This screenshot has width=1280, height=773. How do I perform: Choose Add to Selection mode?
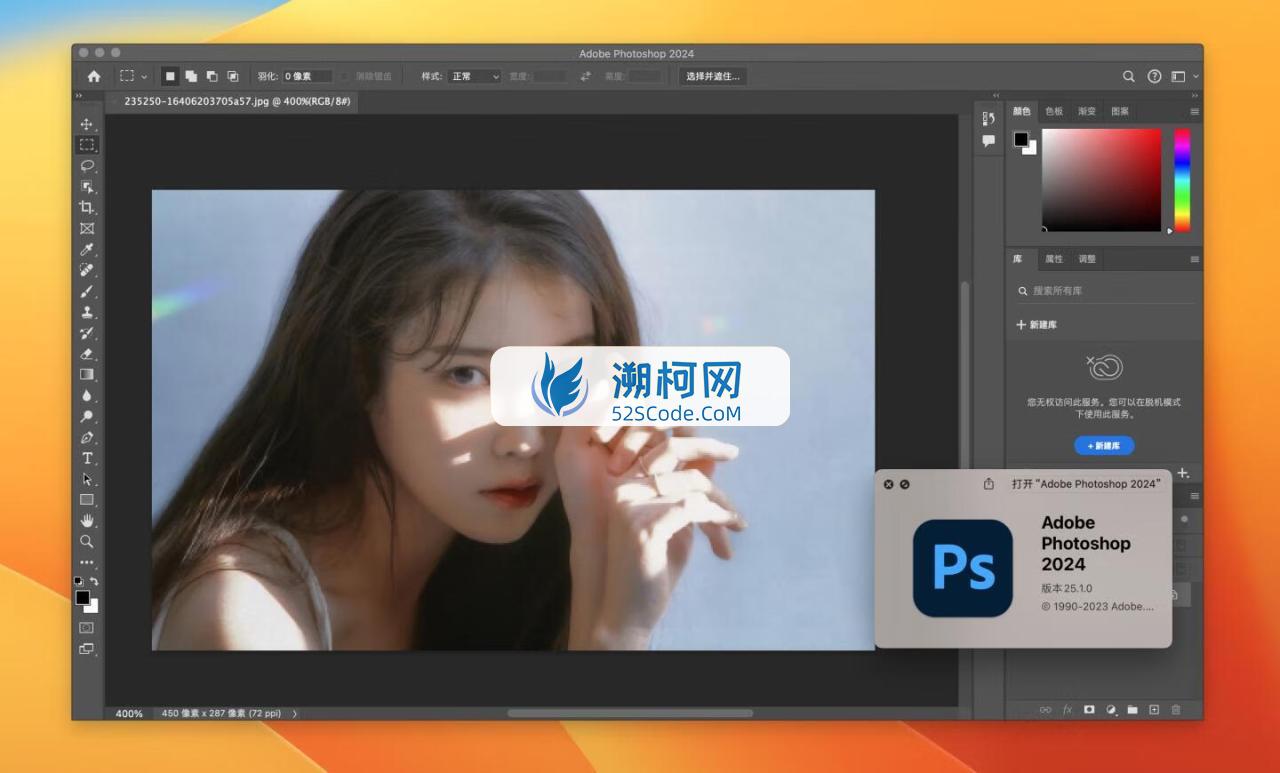pos(191,76)
